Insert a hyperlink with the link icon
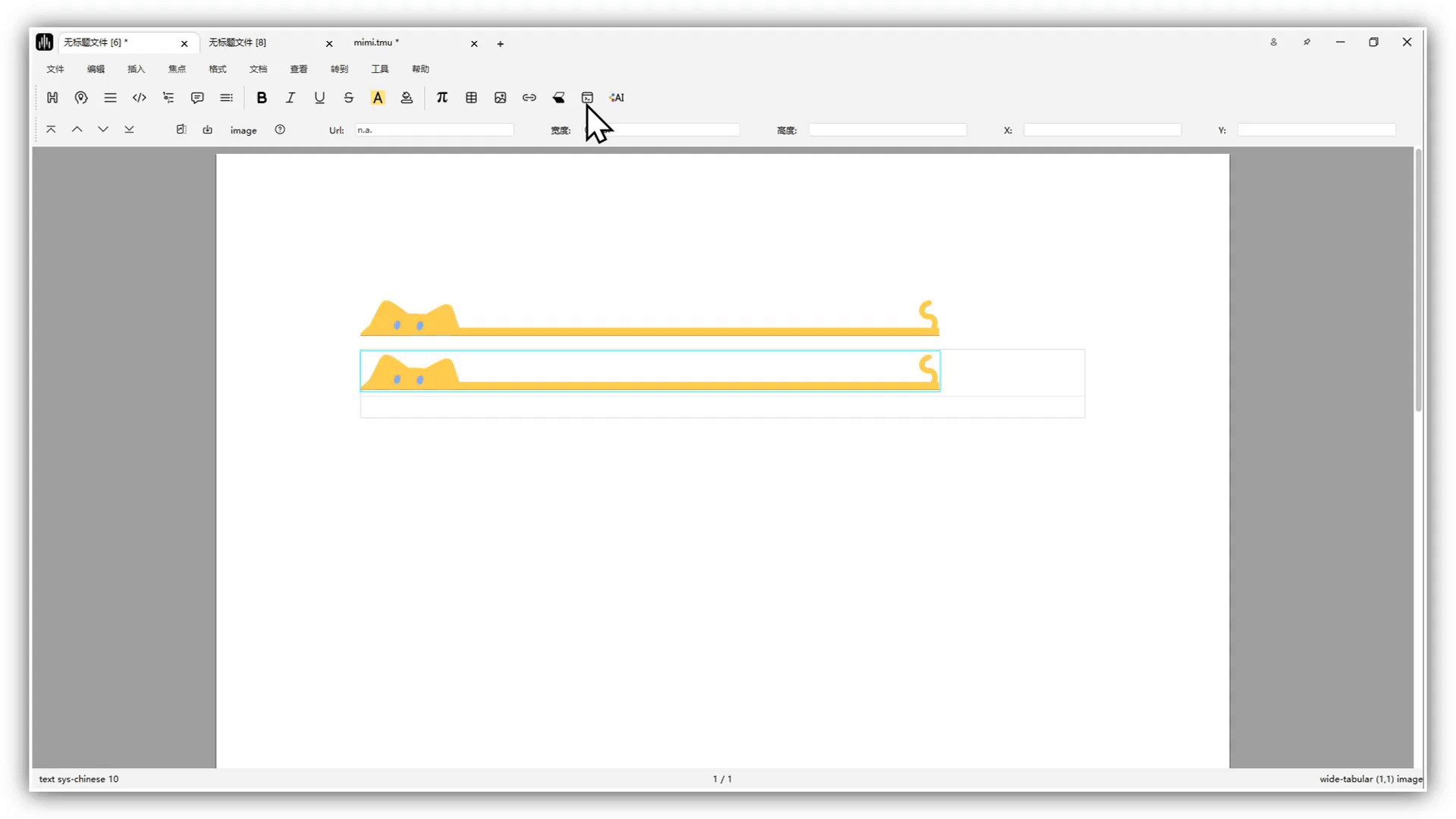This screenshot has height=819, width=1456. (x=529, y=98)
